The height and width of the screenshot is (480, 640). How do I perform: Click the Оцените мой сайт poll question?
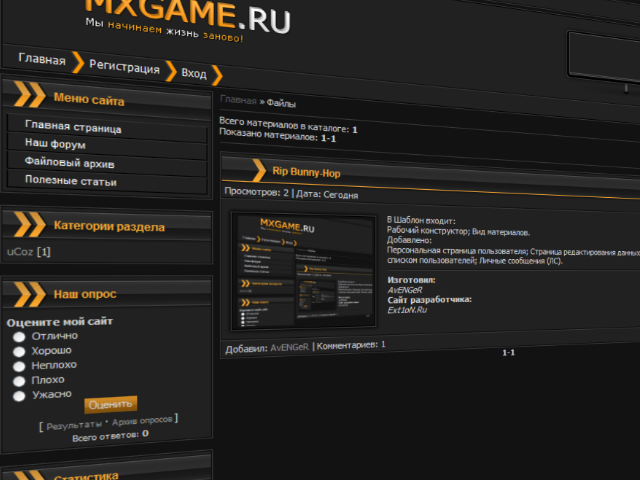(x=60, y=322)
